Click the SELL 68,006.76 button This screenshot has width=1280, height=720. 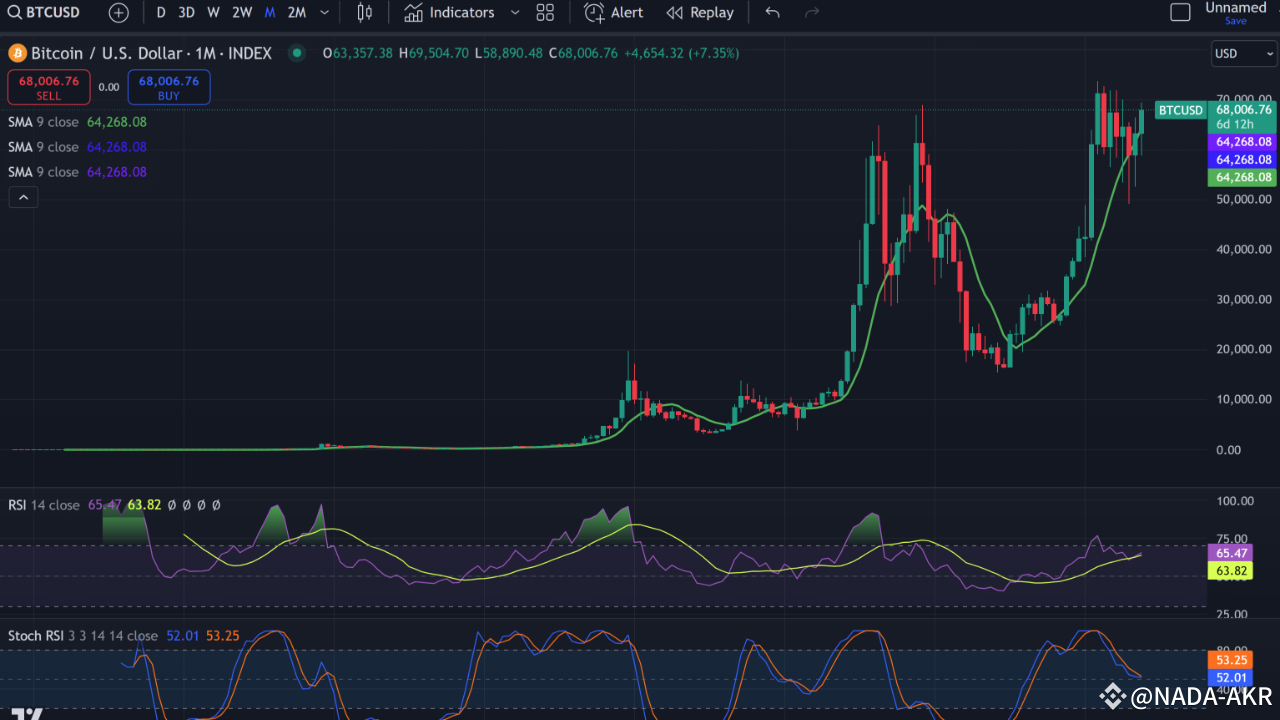[49, 87]
